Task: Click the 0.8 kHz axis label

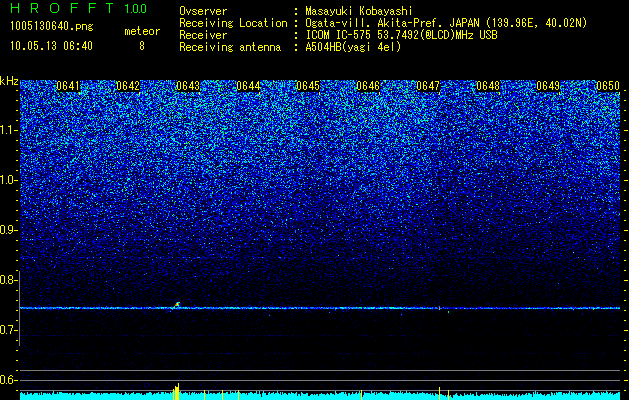Action: click(8, 280)
